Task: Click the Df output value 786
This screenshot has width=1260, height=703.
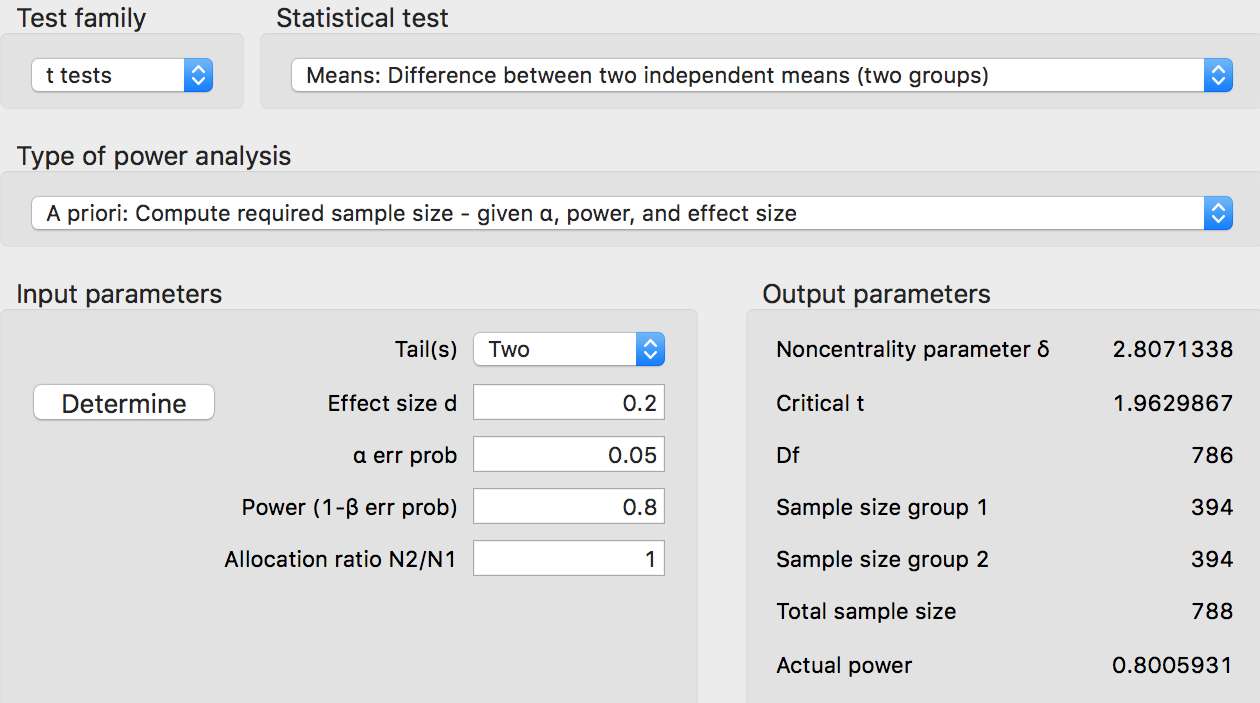Action: (1212, 455)
